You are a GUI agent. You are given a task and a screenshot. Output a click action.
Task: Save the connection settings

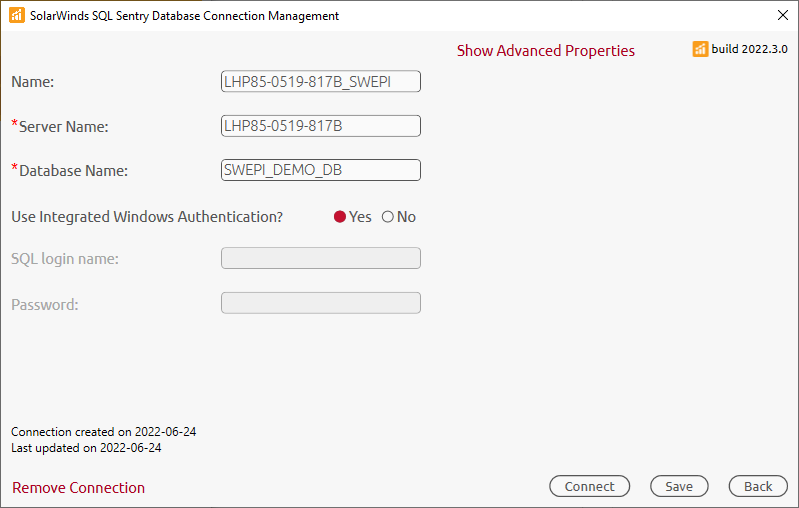point(678,486)
